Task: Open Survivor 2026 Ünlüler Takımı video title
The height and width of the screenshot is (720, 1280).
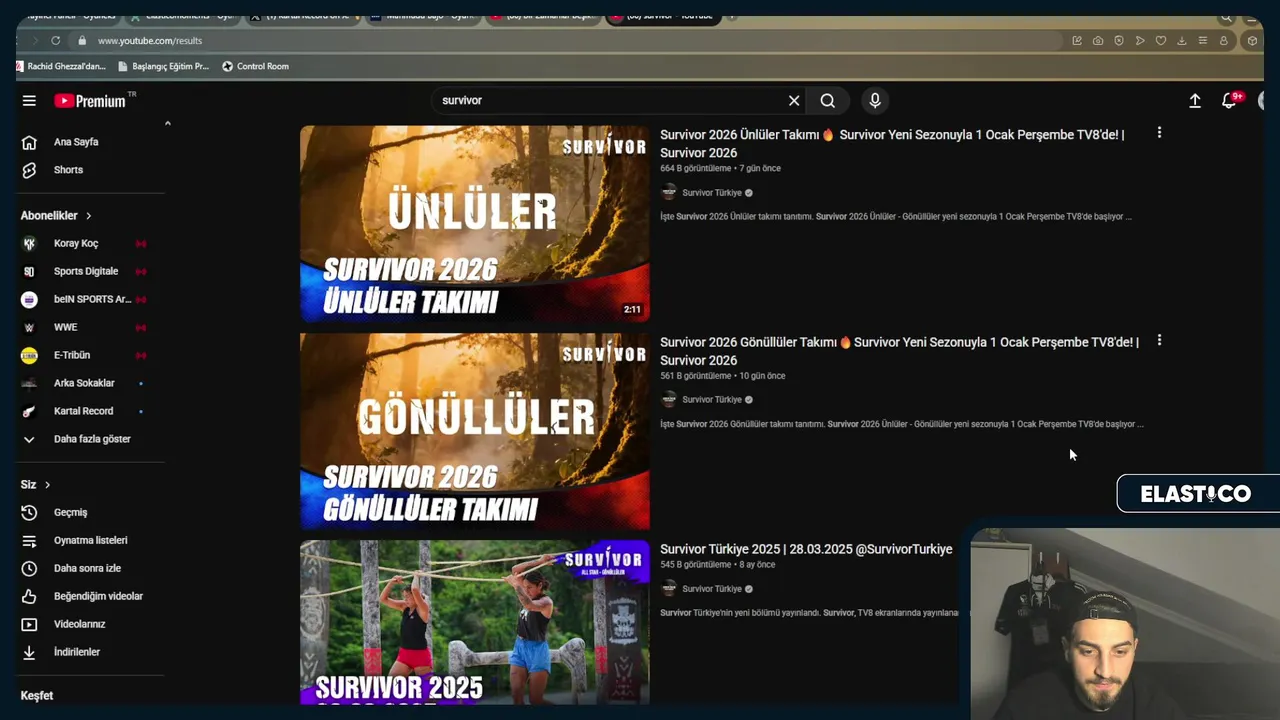Action: coord(892,144)
